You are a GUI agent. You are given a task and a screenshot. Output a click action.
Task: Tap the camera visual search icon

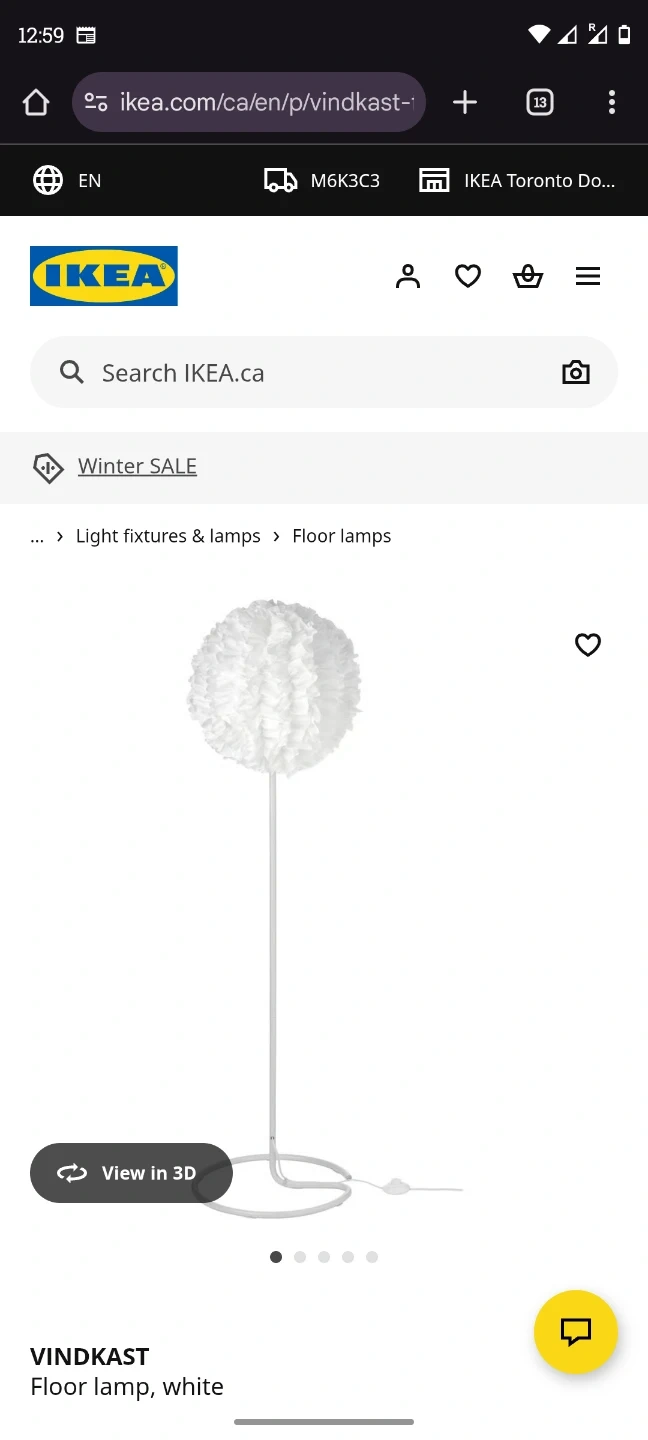click(x=576, y=373)
